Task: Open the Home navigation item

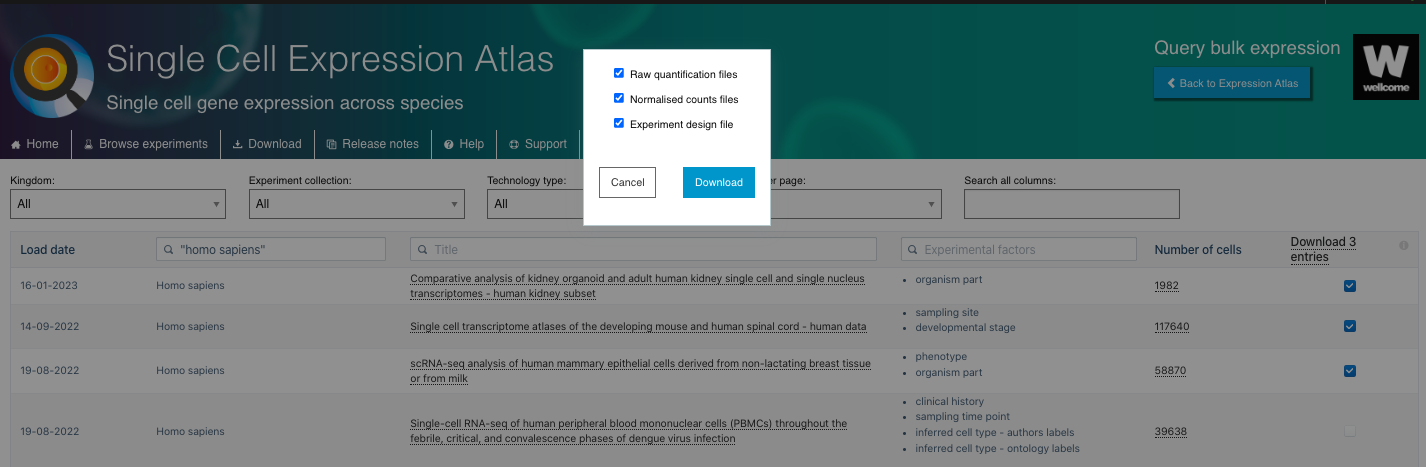Action: 35,144
